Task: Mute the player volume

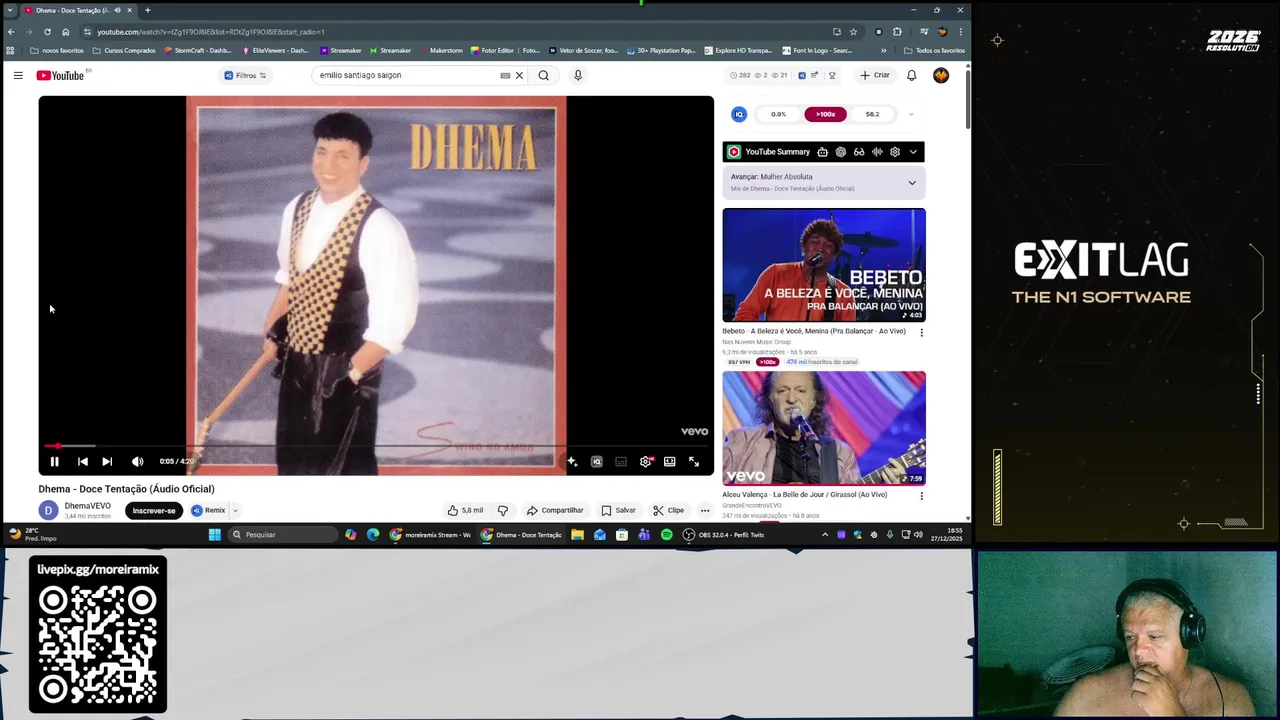Action: click(137, 461)
